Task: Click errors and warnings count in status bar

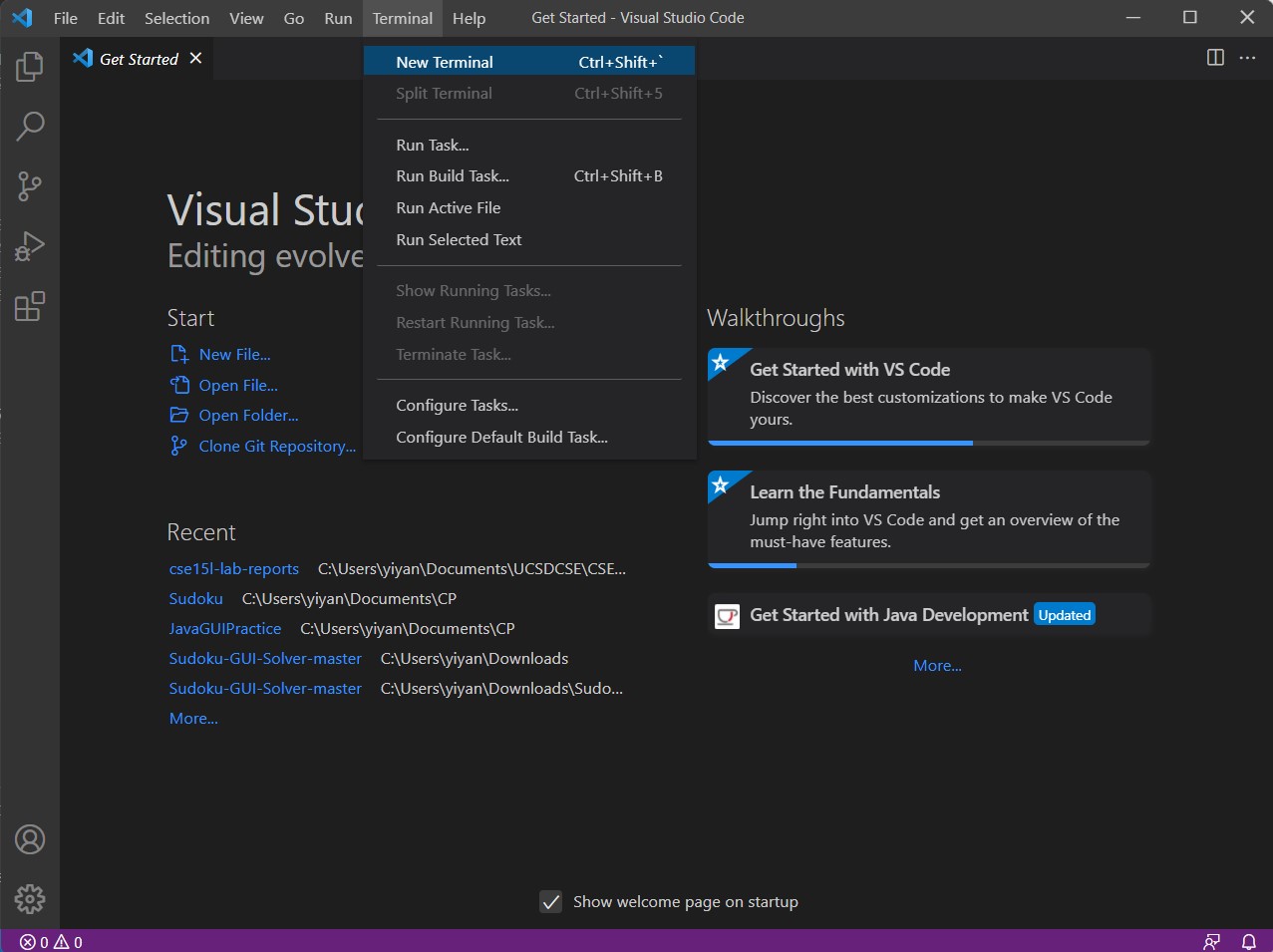Action: [51, 942]
